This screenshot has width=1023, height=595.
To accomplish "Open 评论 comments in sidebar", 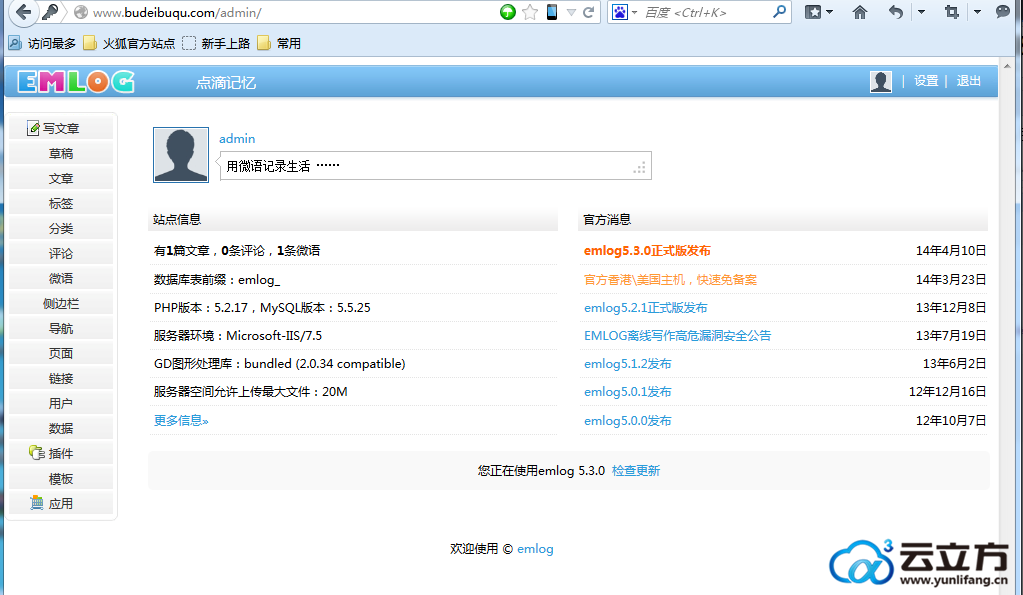I will coord(61,253).
